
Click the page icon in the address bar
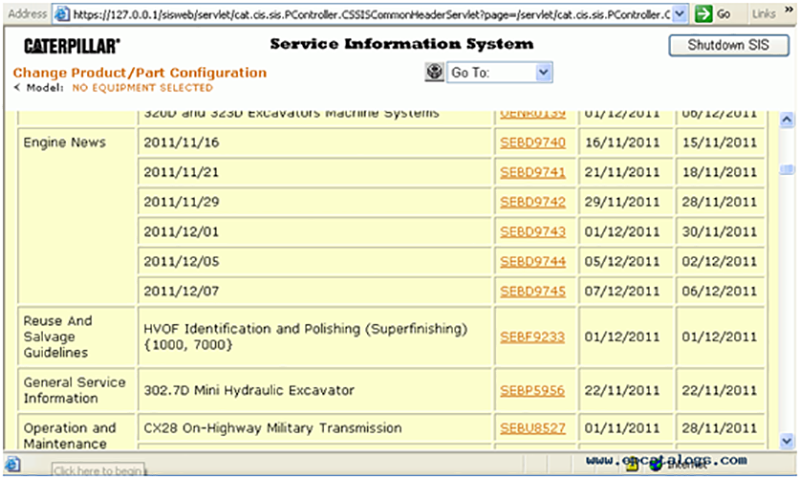[x=62, y=14]
